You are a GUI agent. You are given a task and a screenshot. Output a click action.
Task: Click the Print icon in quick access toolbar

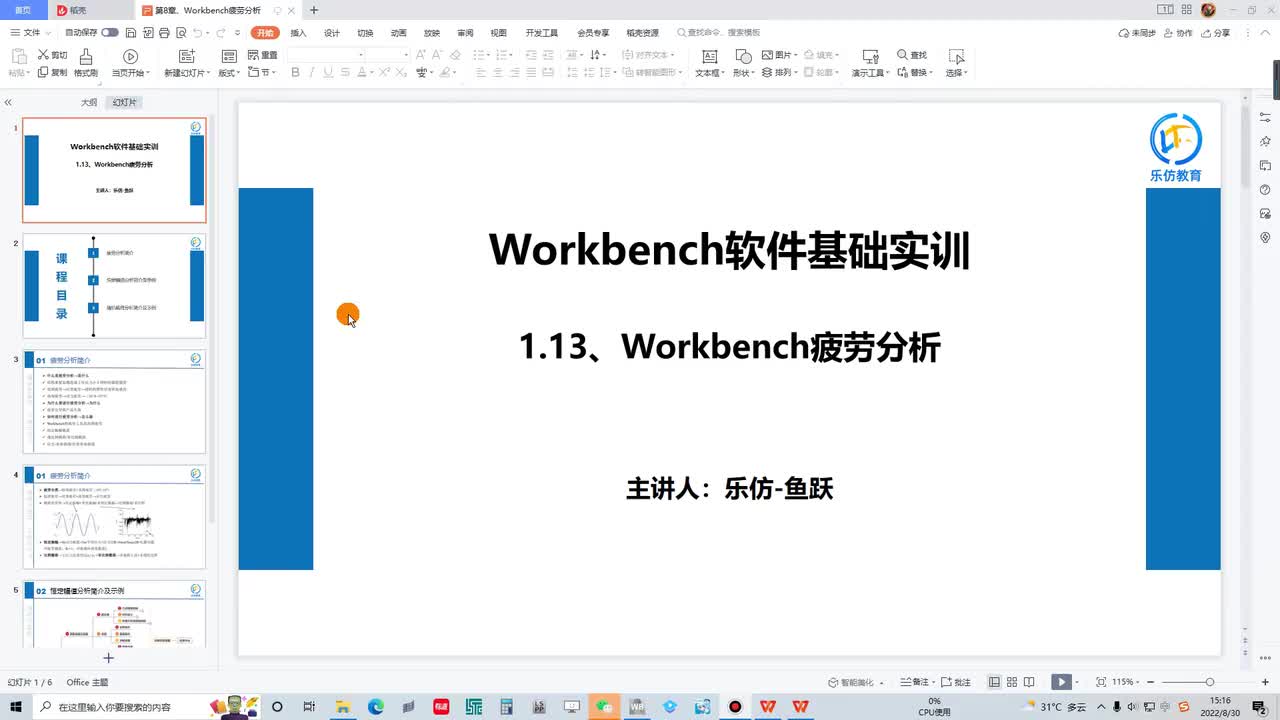point(163,33)
